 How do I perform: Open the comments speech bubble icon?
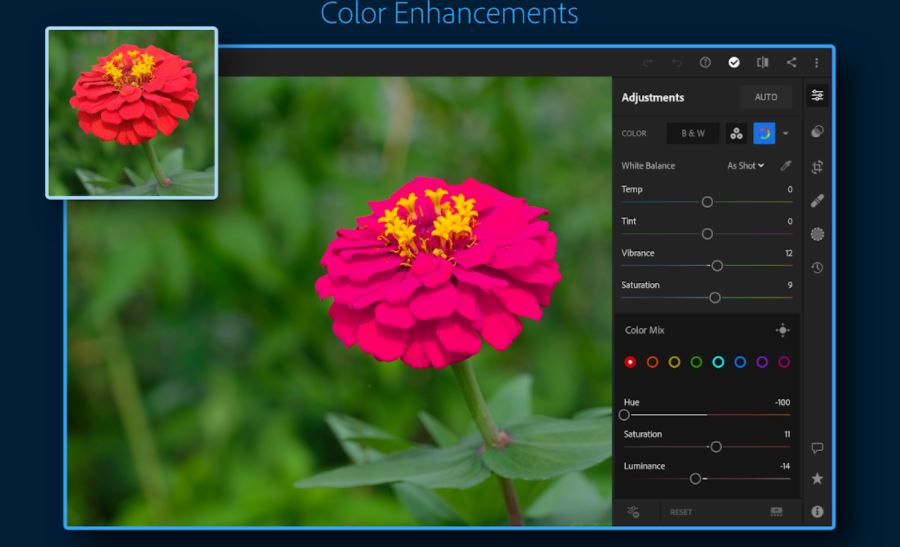coord(817,448)
